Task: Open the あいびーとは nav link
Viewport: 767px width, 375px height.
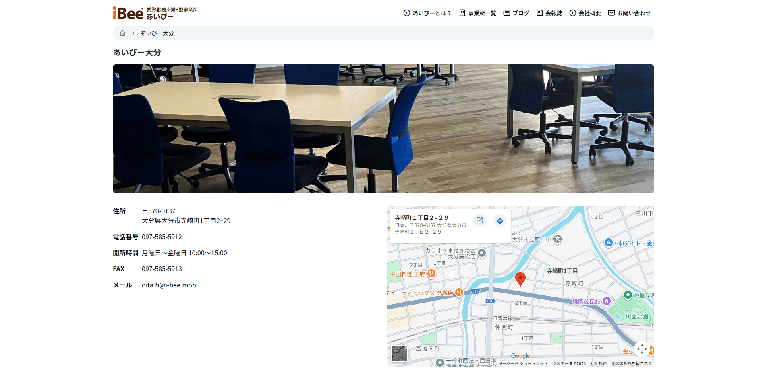Action: point(427,13)
